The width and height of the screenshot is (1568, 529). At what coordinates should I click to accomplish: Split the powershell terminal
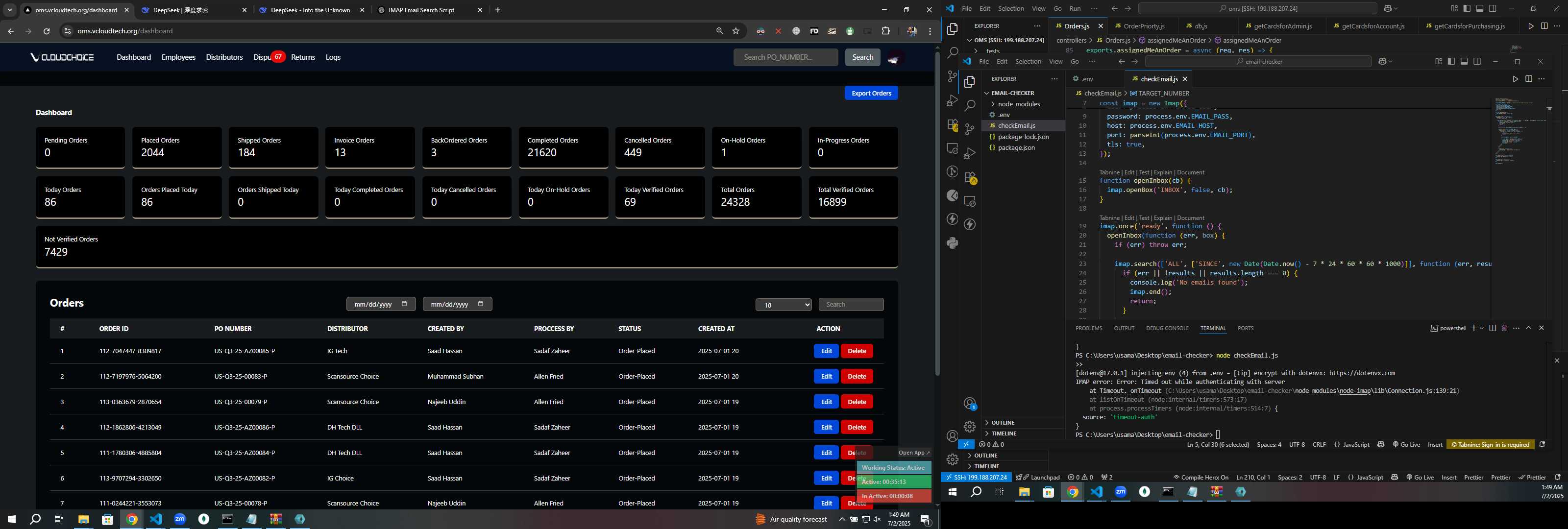click(x=1493, y=328)
